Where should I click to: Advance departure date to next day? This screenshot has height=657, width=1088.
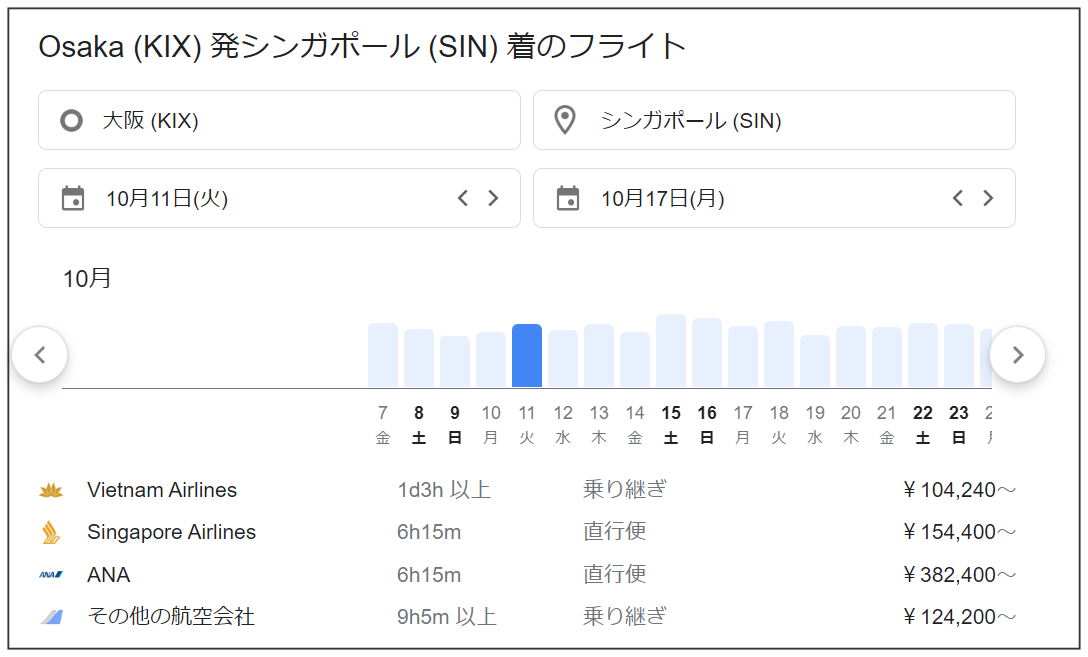coord(493,198)
